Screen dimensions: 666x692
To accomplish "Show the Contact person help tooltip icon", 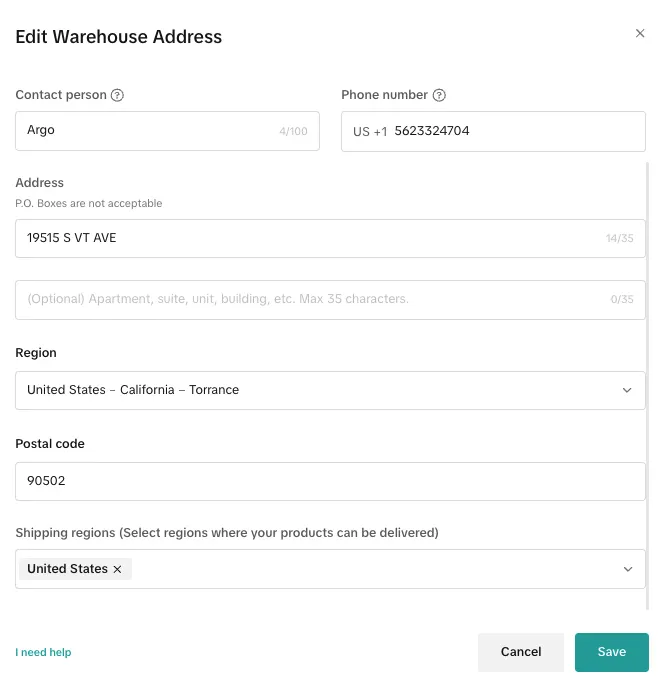I will [117, 96].
